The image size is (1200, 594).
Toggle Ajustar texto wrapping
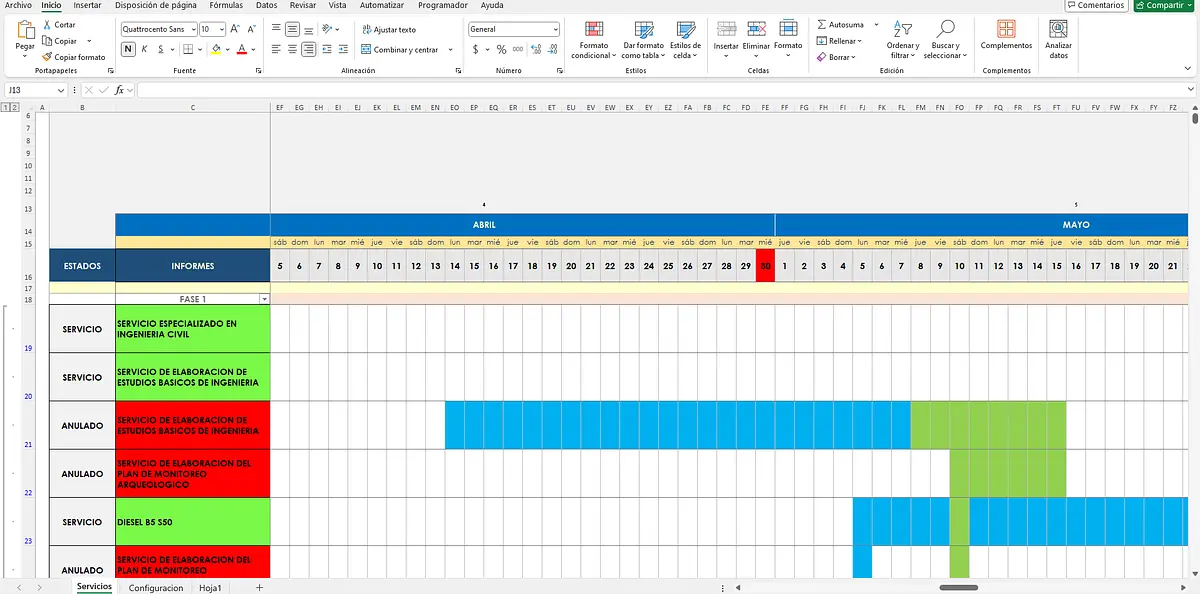coord(388,30)
